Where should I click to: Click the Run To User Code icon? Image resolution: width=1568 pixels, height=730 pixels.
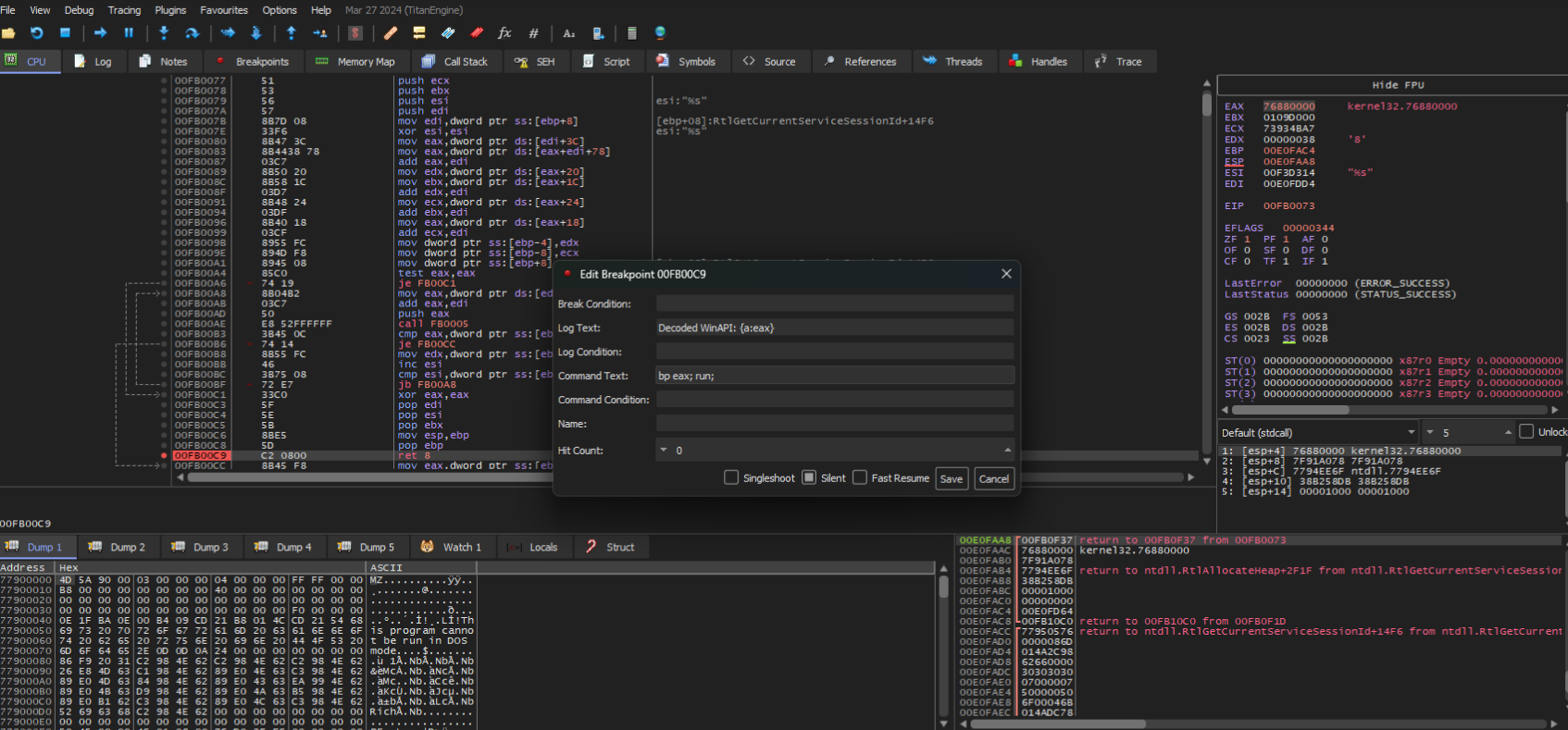[319, 33]
